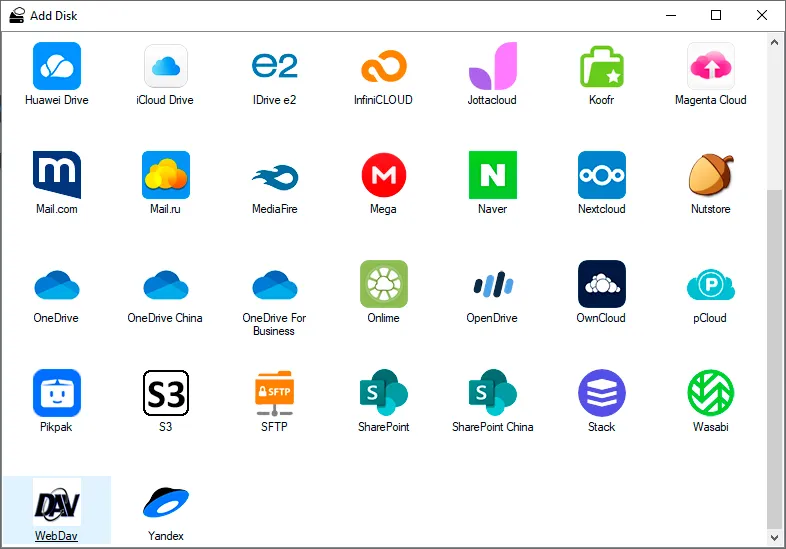Pick the pCloud icon
786x549 pixels.
click(x=710, y=284)
